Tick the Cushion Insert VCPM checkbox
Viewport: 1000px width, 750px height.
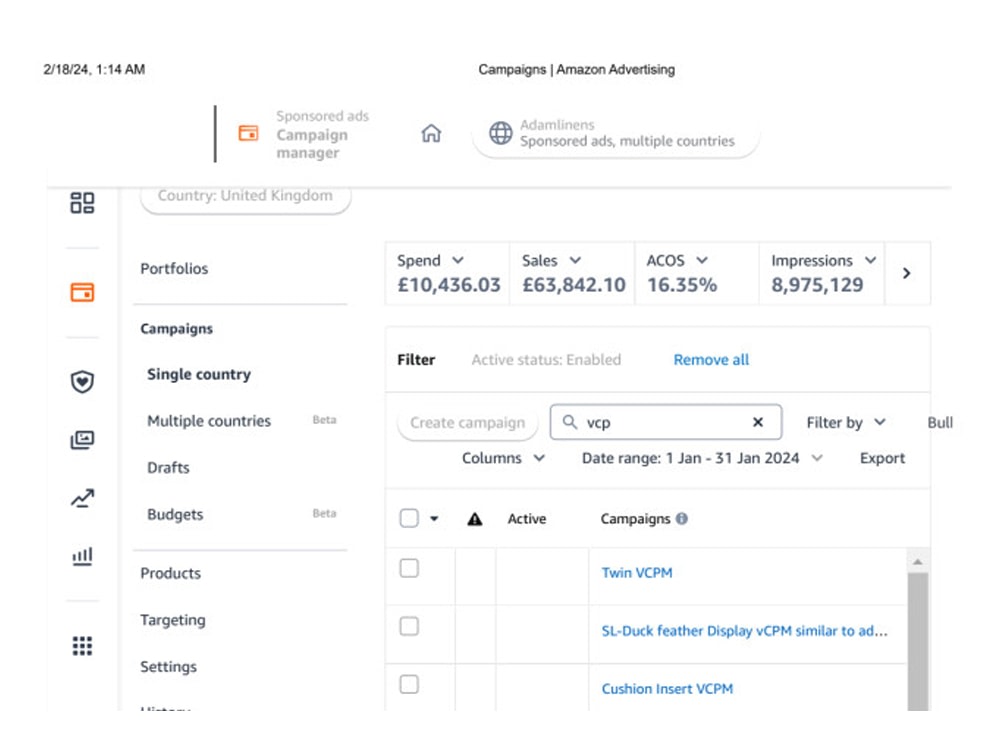[x=409, y=684]
